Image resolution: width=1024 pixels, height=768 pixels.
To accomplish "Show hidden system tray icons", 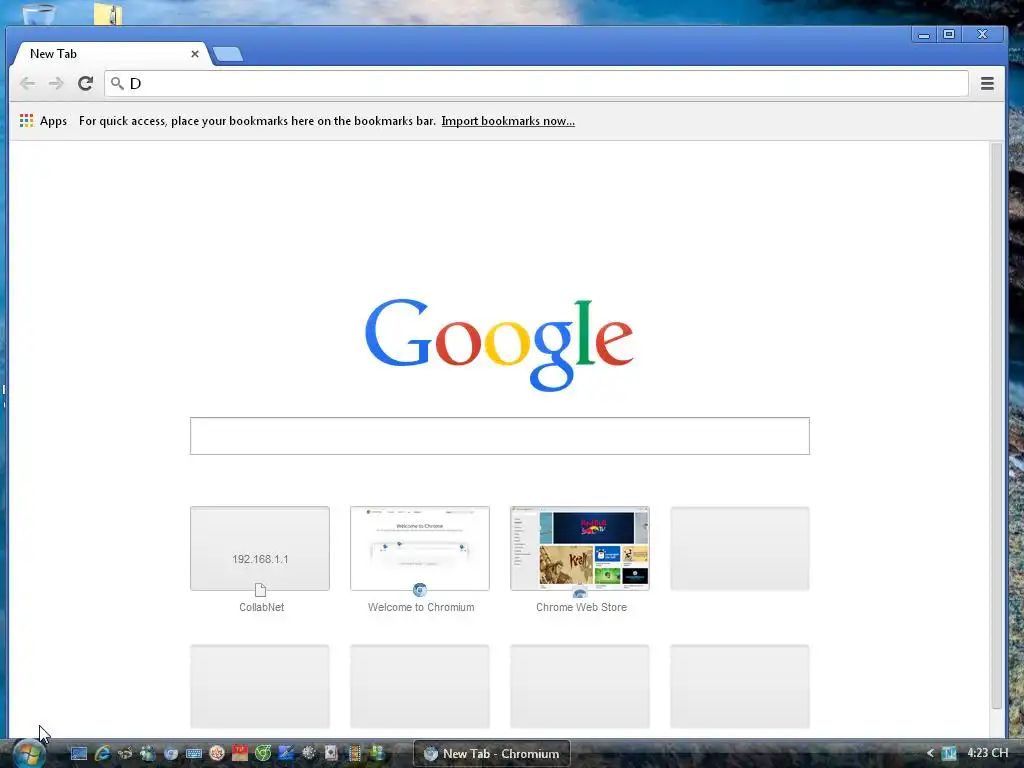I will pyautogui.click(x=931, y=753).
